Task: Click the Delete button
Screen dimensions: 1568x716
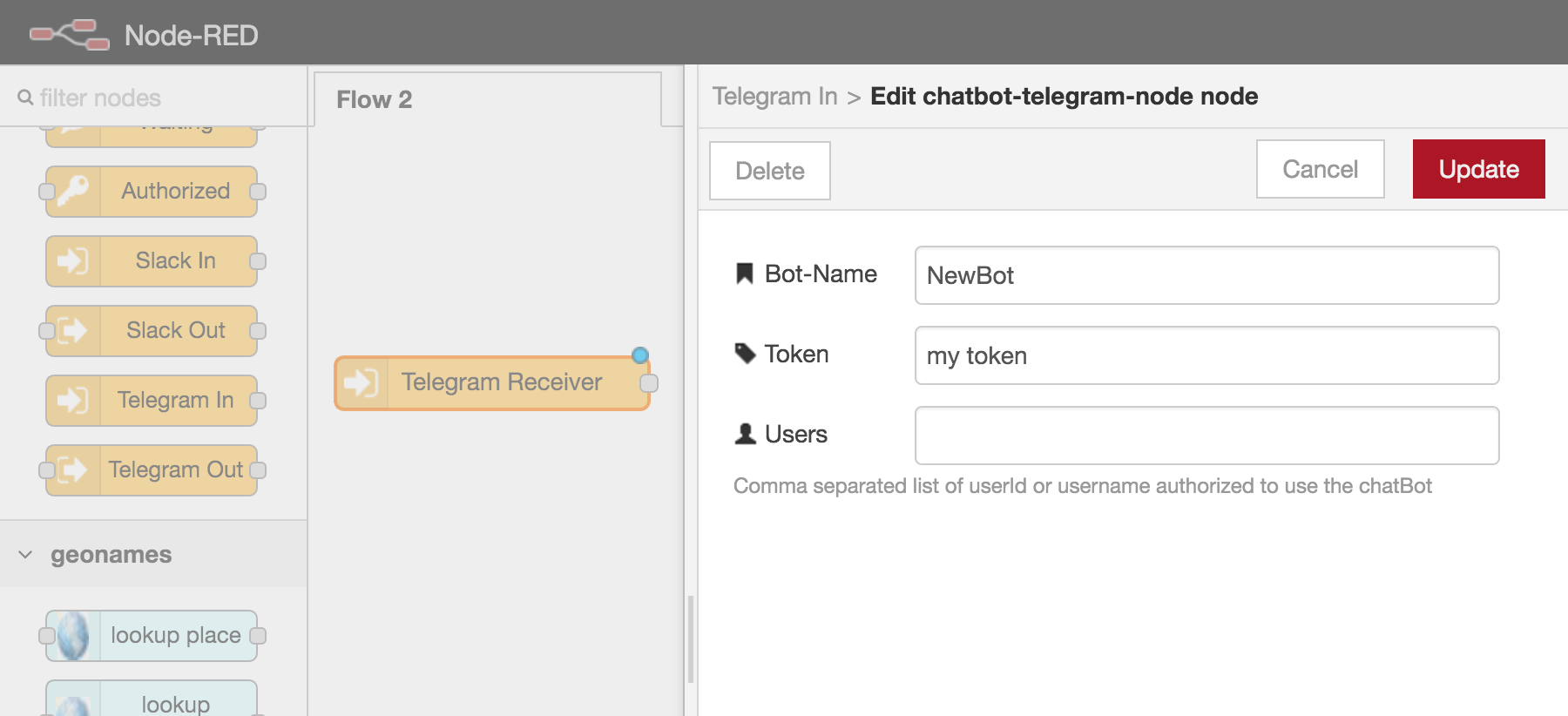Action: [770, 171]
